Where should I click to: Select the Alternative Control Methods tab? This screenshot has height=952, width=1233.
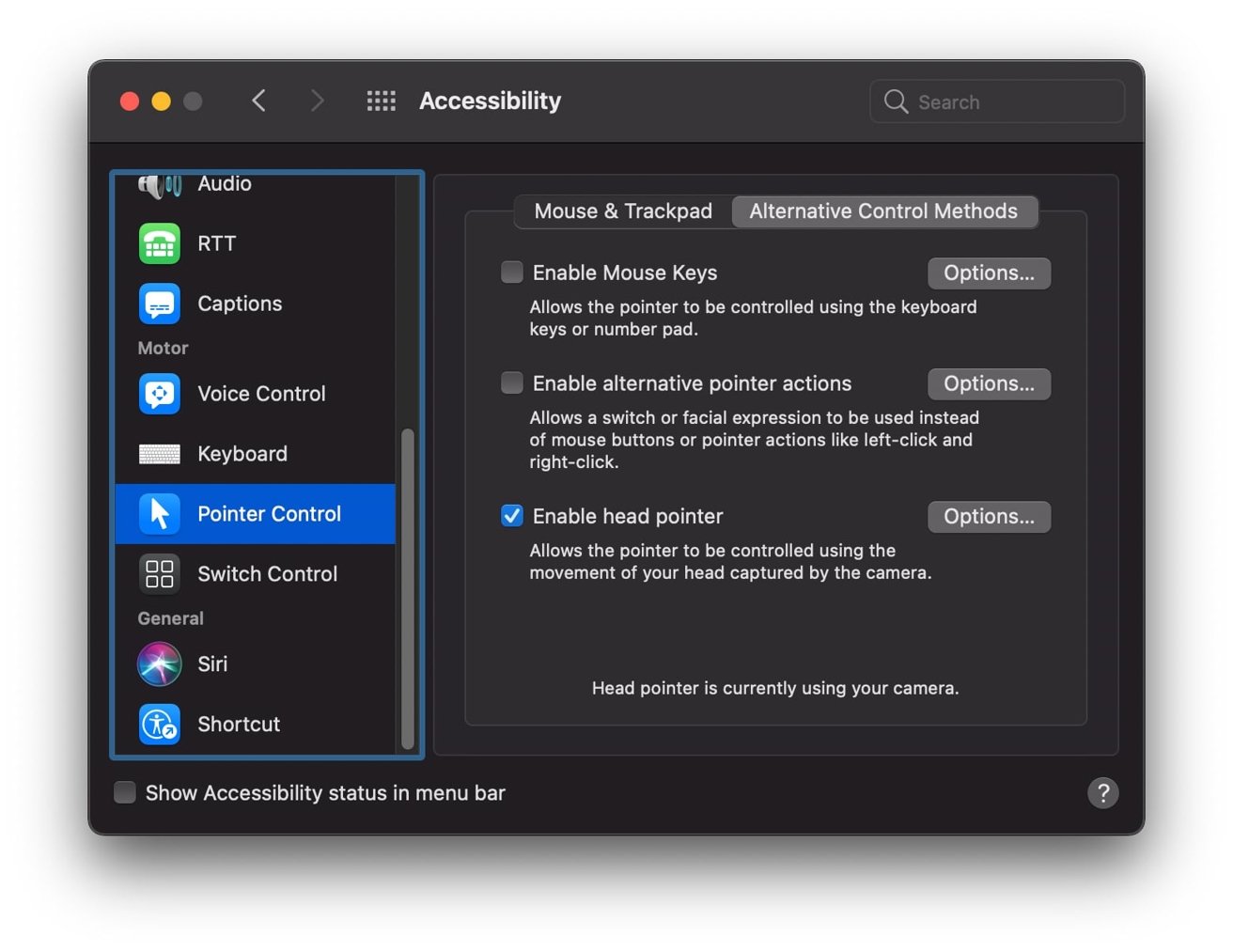883,211
